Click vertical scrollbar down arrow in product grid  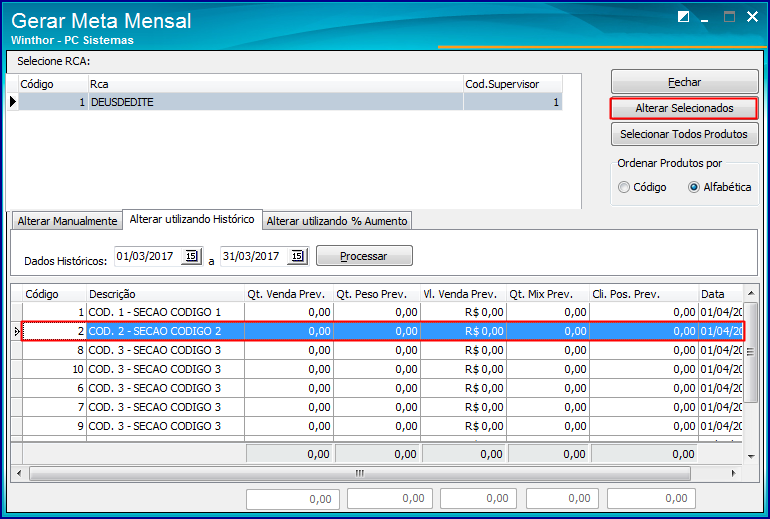pyautogui.click(x=751, y=456)
